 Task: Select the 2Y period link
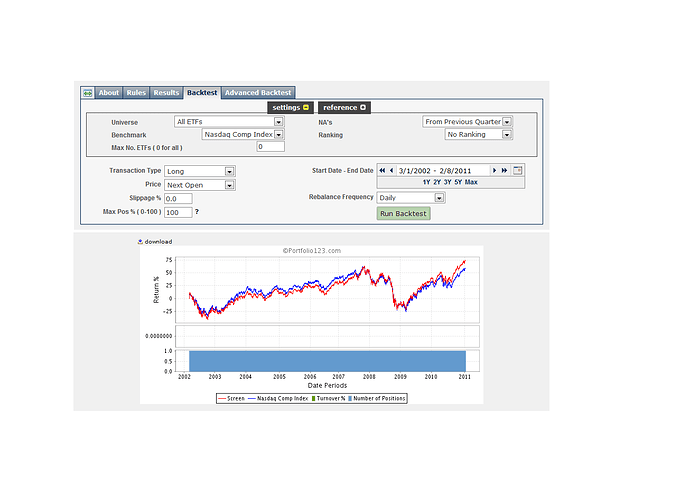click(x=437, y=182)
